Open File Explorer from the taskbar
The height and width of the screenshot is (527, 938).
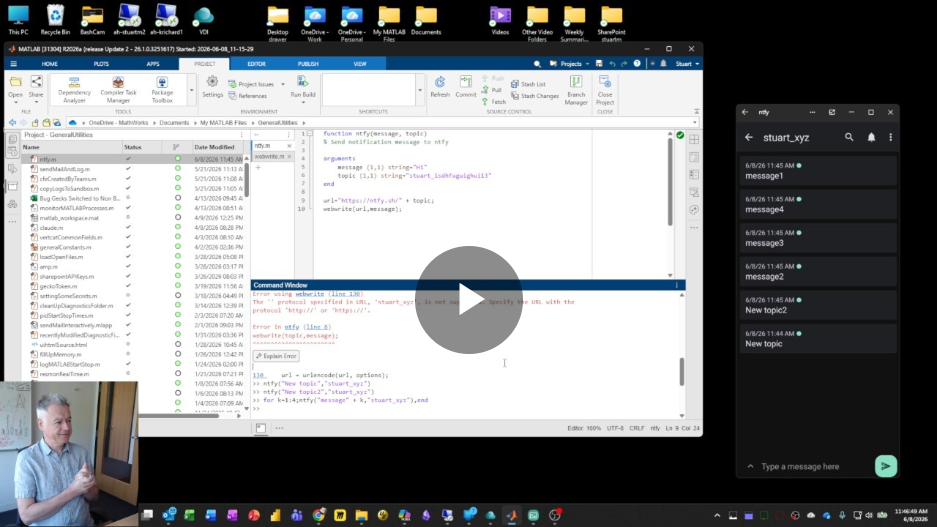point(361,515)
